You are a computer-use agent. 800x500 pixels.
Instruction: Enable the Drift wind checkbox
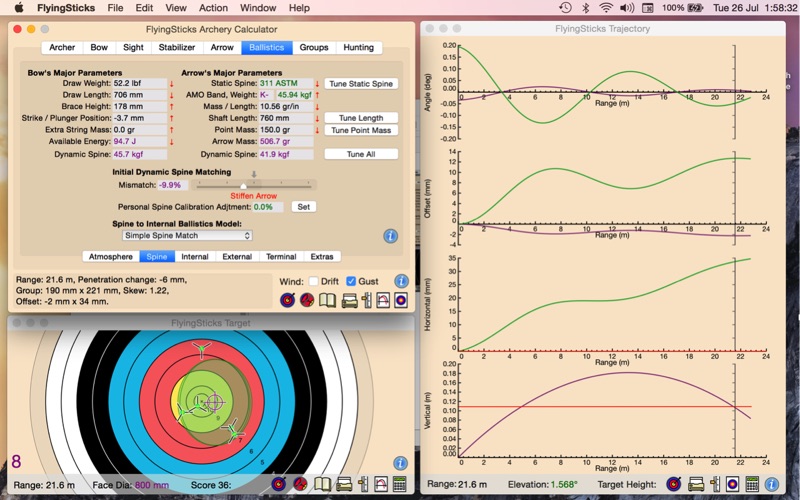tap(313, 281)
